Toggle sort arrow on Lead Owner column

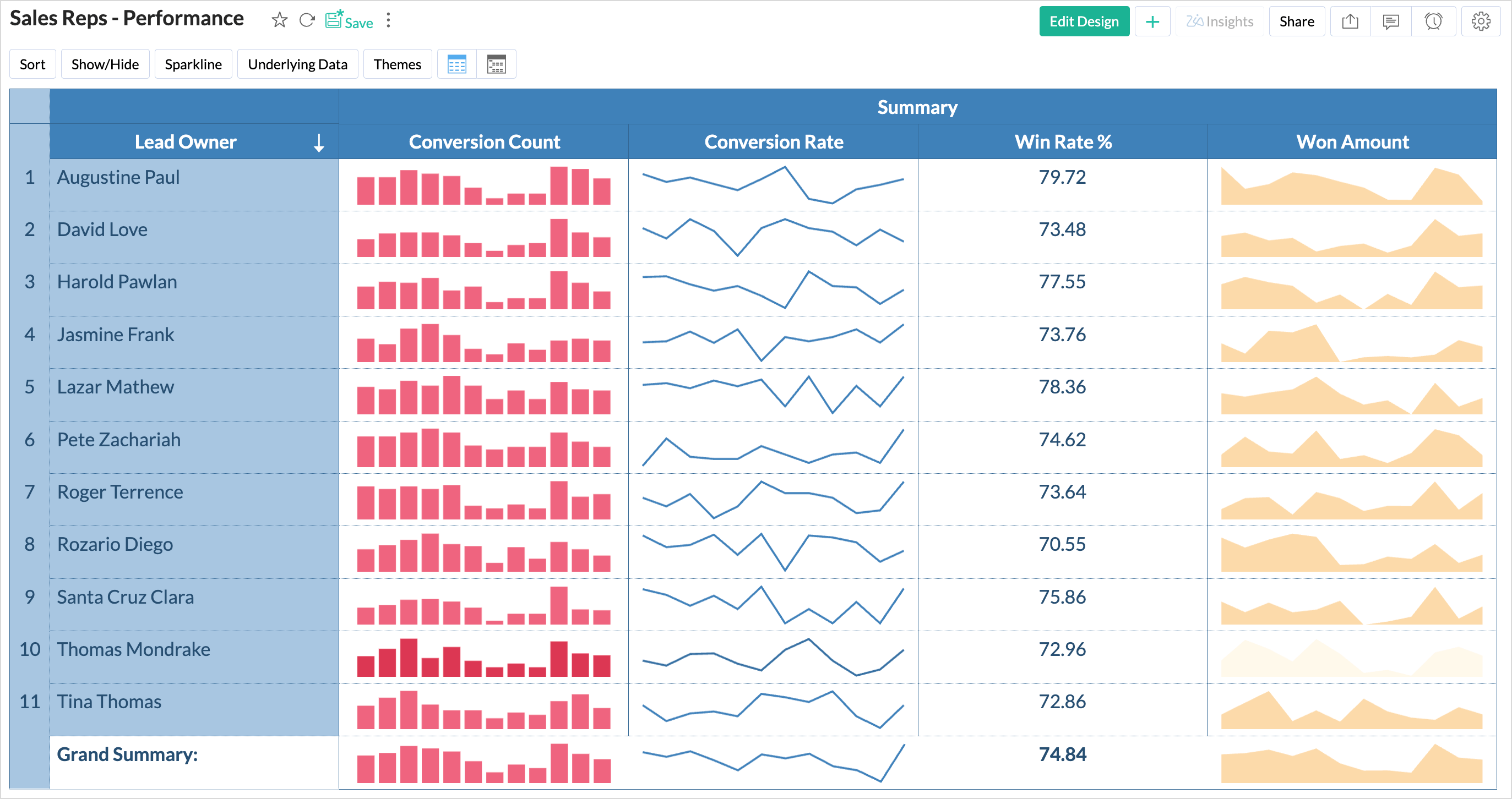319,142
